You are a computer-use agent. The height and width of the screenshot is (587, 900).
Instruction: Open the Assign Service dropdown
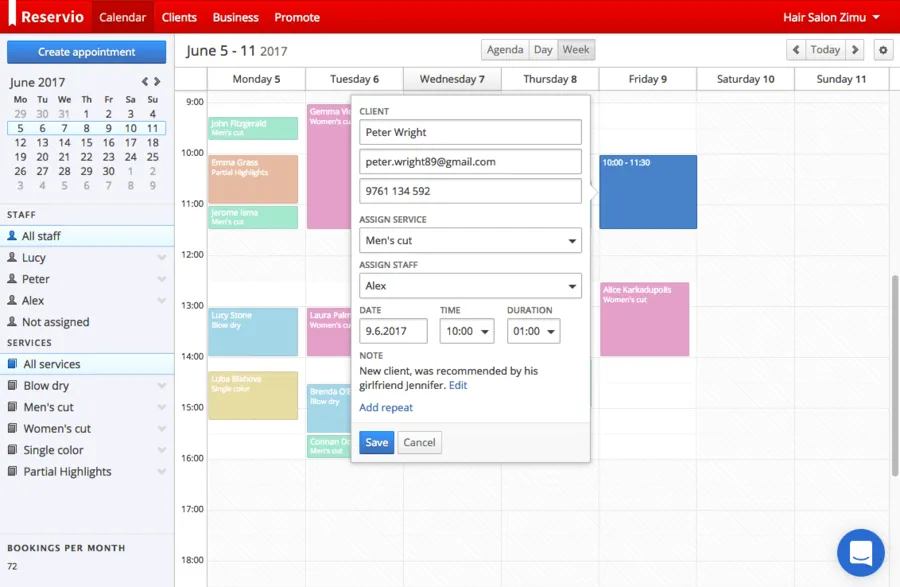[470, 241]
